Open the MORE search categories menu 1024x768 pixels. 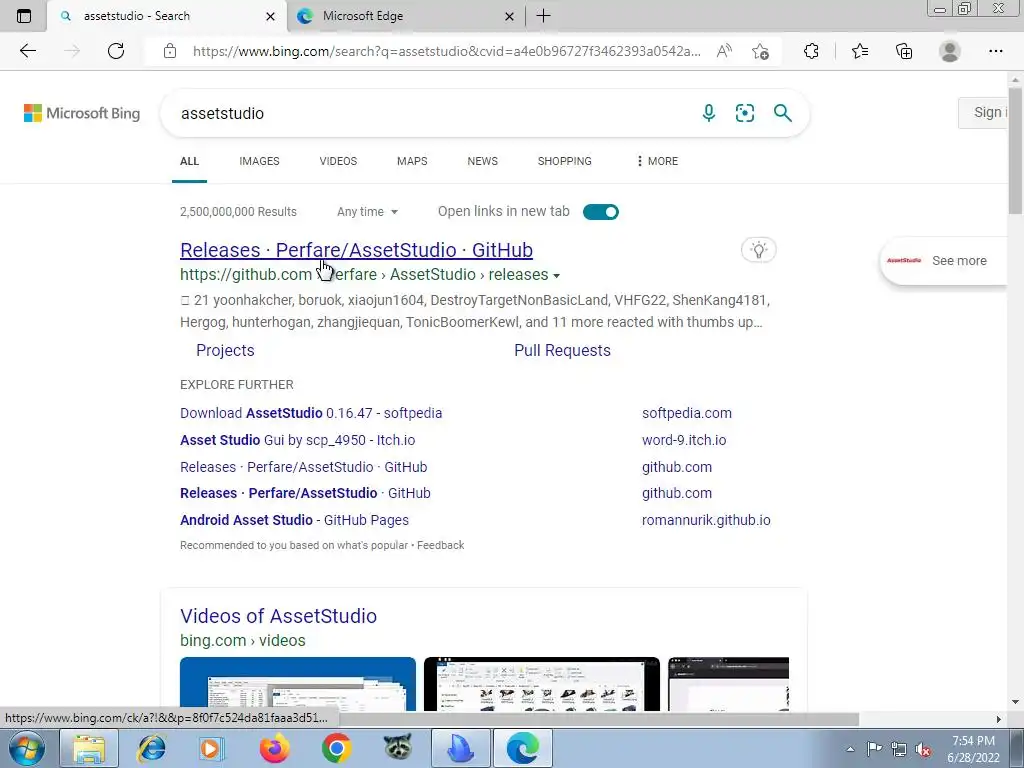[657, 161]
